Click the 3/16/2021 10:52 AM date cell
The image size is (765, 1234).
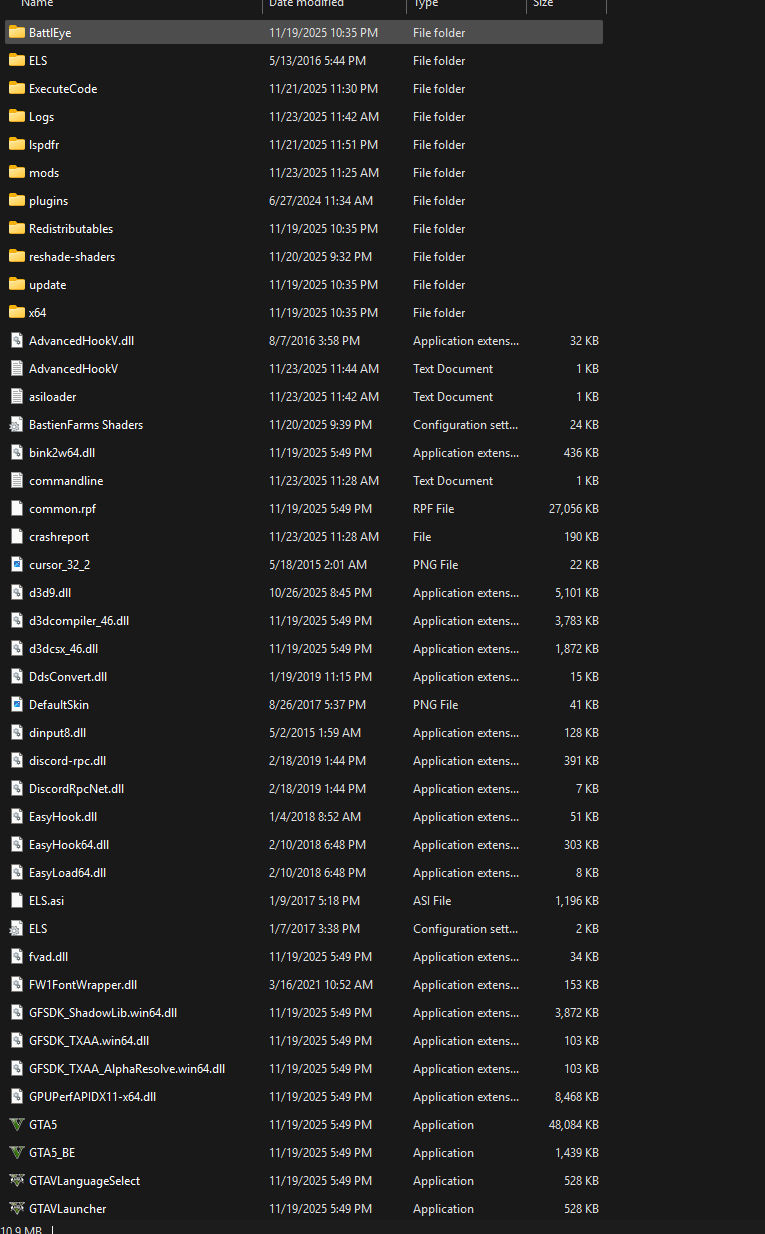tap(321, 985)
